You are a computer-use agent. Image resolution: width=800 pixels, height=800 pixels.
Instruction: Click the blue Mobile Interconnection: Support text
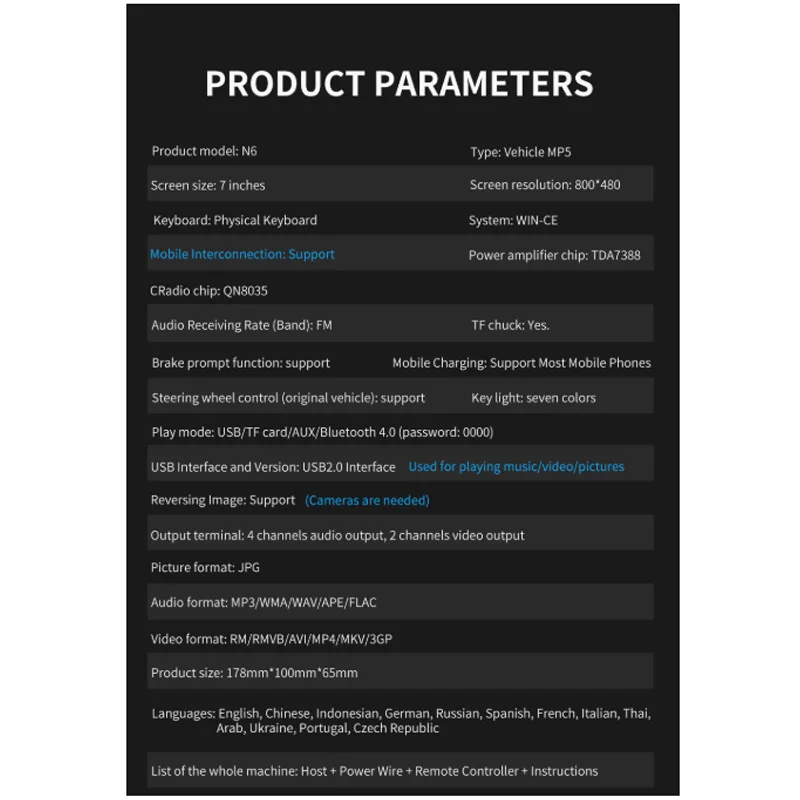tap(242, 254)
